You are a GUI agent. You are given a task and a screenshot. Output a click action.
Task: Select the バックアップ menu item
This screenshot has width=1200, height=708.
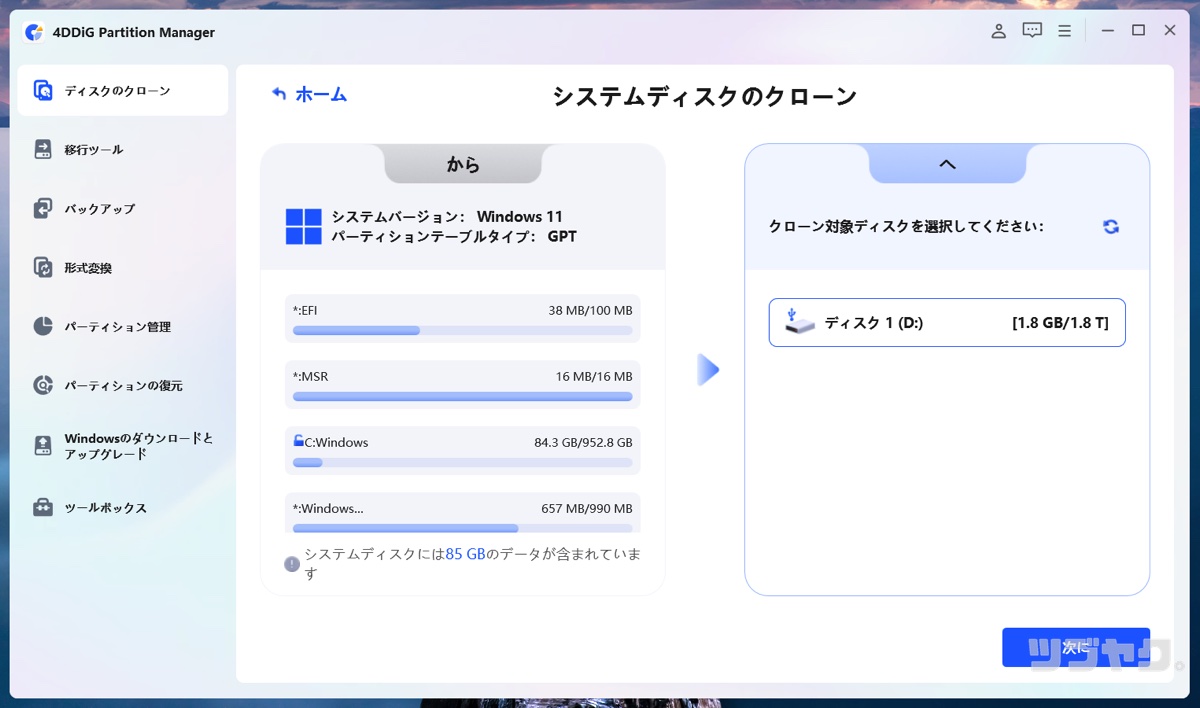(123, 209)
